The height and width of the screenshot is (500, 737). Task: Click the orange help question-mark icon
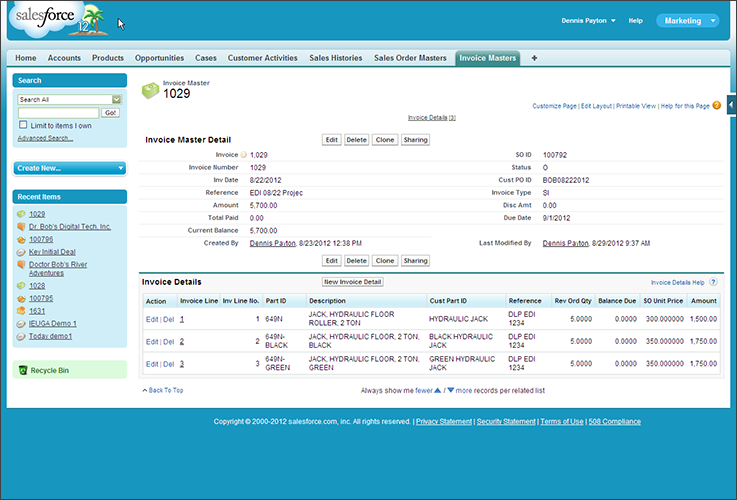(x=716, y=105)
